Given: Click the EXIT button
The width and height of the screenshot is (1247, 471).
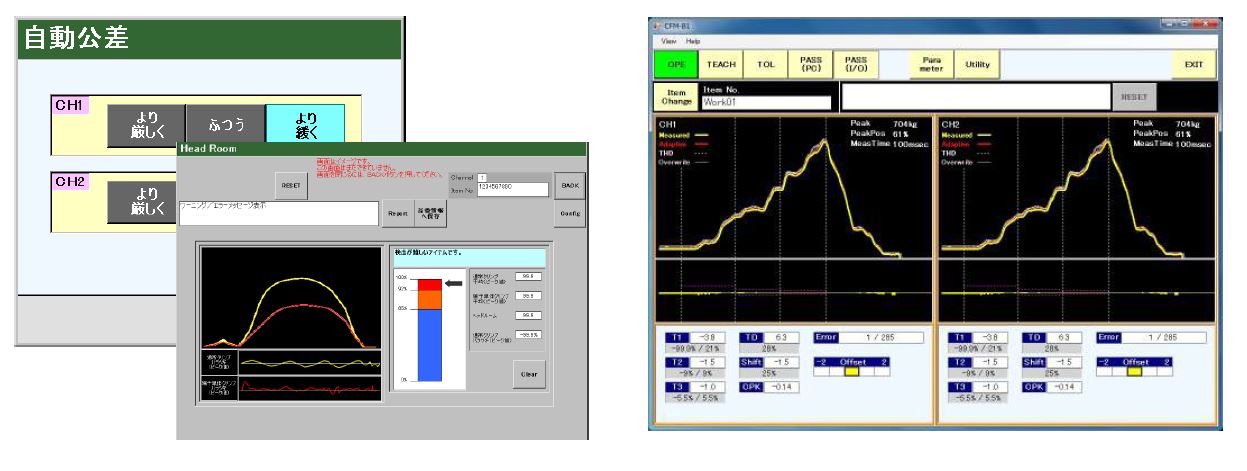Looking at the screenshot, I should (x=1194, y=65).
